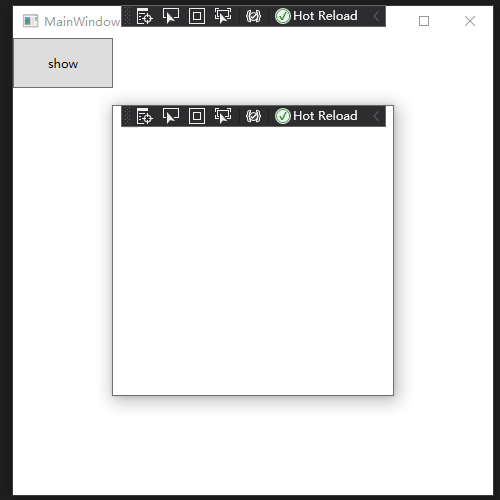Click the show button

63,63
